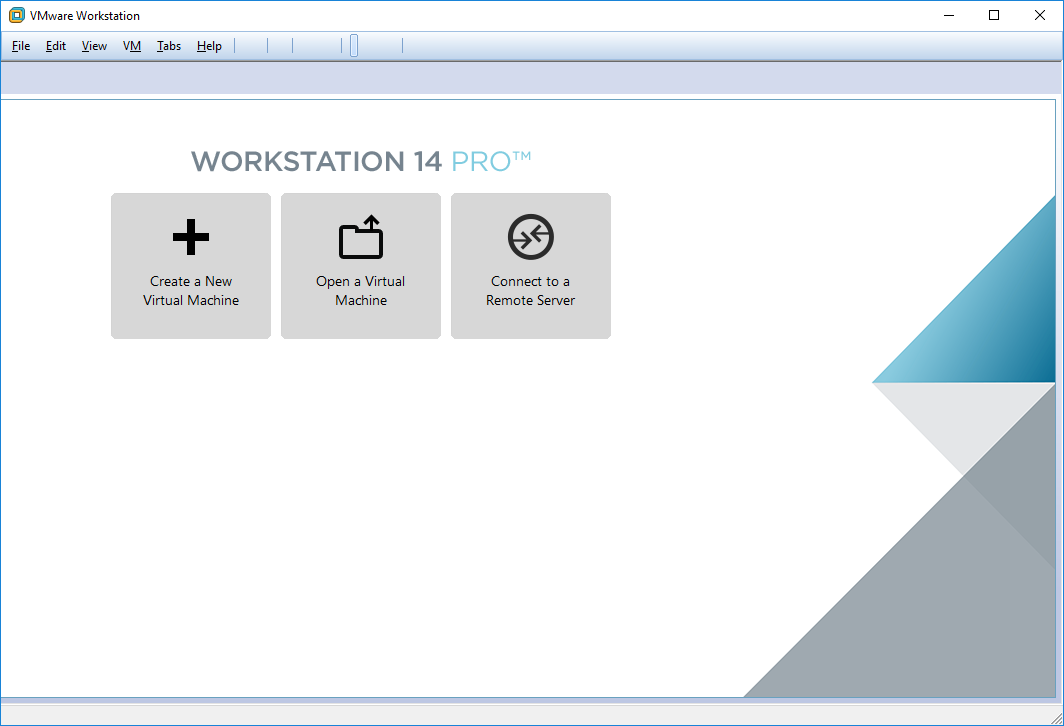The height and width of the screenshot is (726, 1064).
Task: Open the View menu
Action: [94, 46]
